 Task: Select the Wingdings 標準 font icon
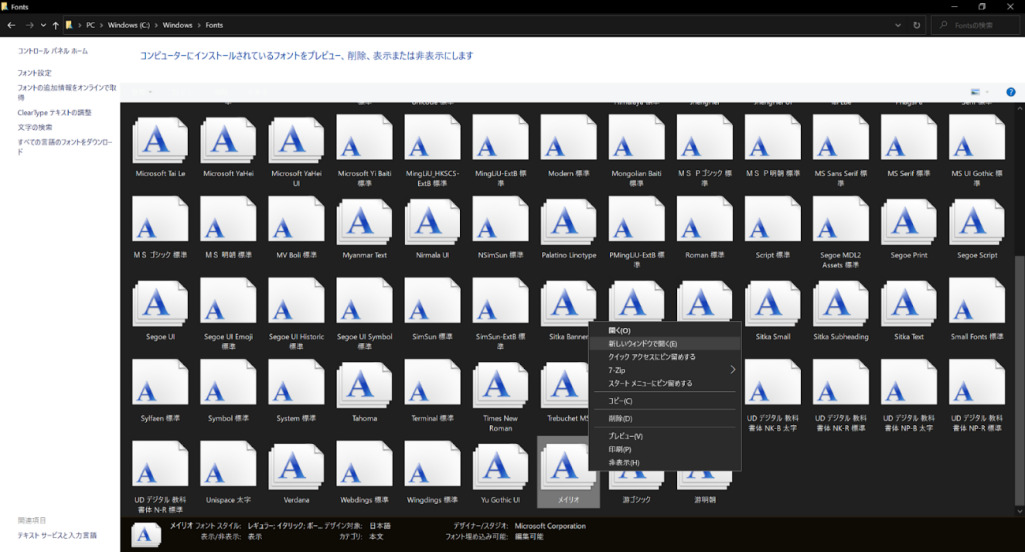coord(432,466)
